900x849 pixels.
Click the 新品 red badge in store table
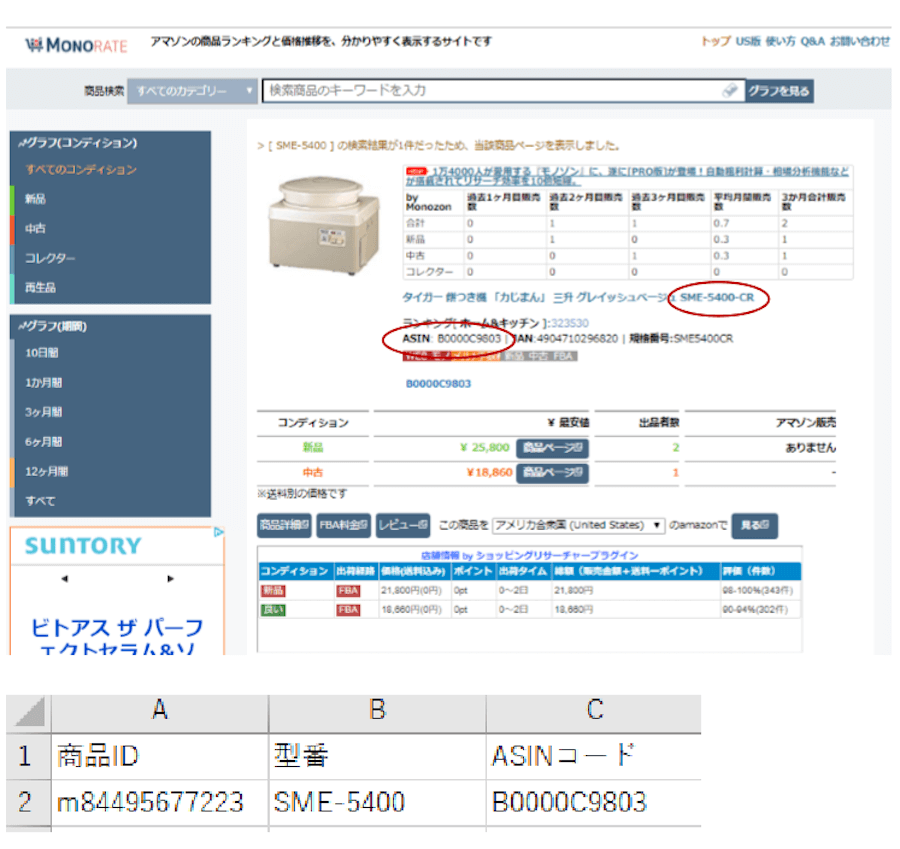pyautogui.click(x=273, y=591)
